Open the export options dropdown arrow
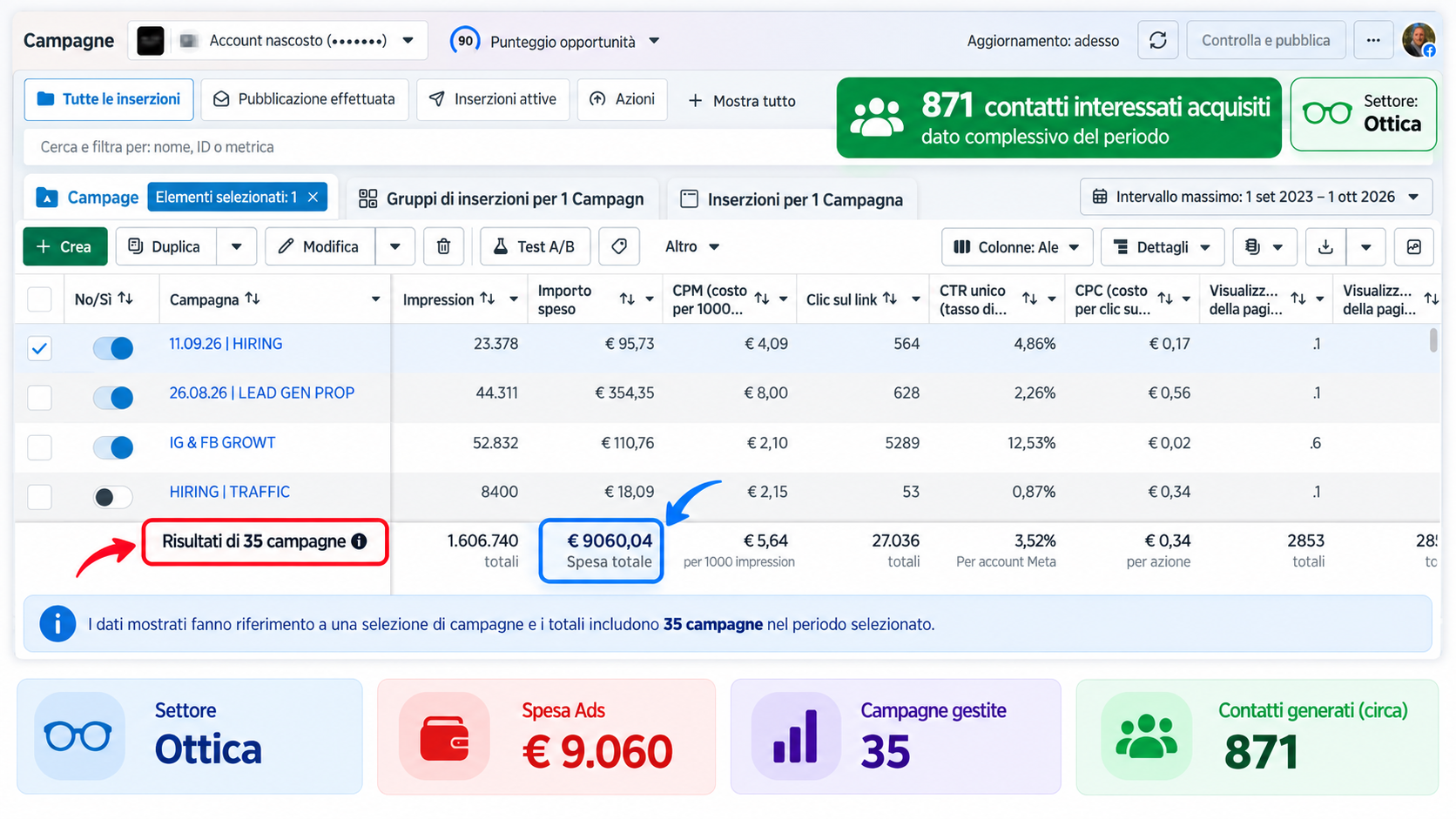 tap(1365, 247)
